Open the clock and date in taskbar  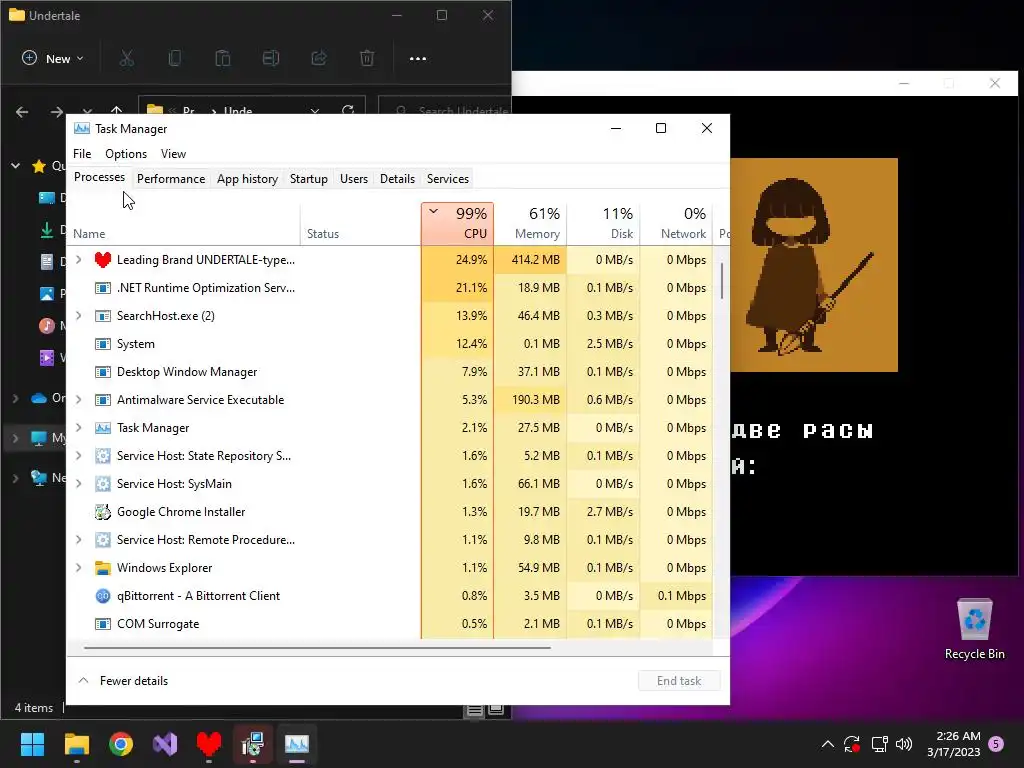(x=953, y=744)
